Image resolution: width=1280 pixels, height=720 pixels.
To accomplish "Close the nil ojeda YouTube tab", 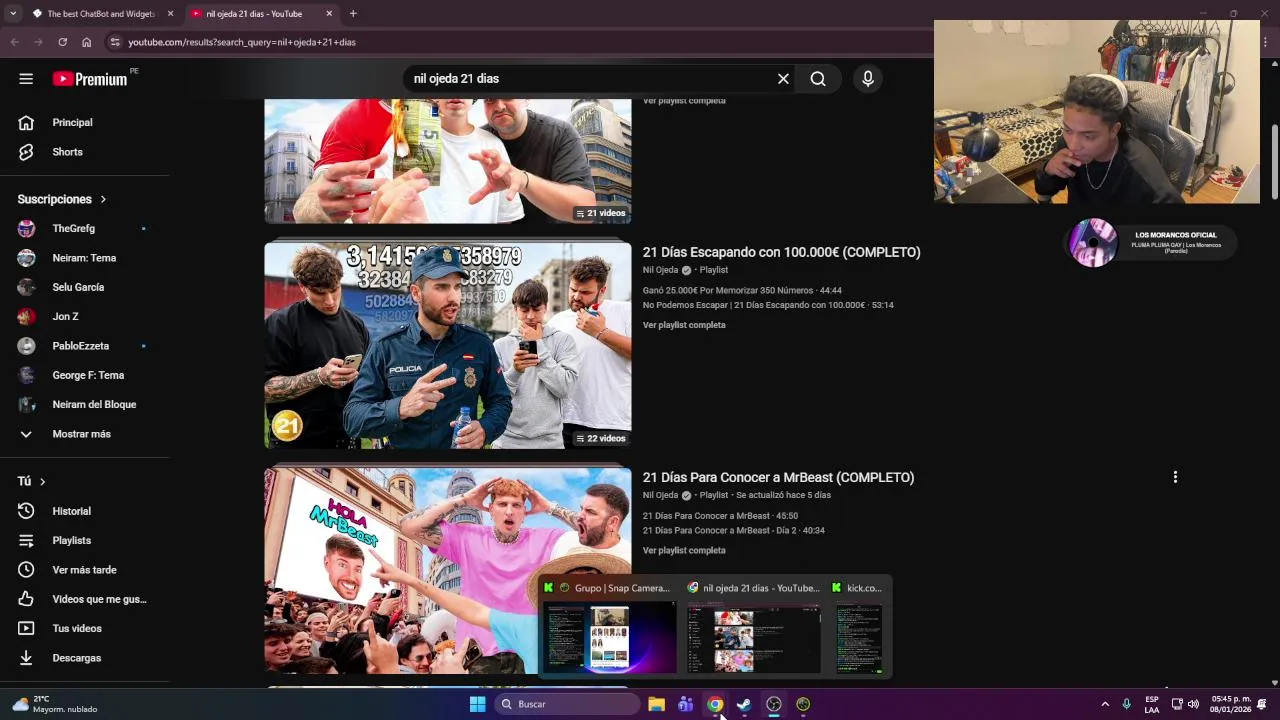I will pyautogui.click(x=329, y=14).
